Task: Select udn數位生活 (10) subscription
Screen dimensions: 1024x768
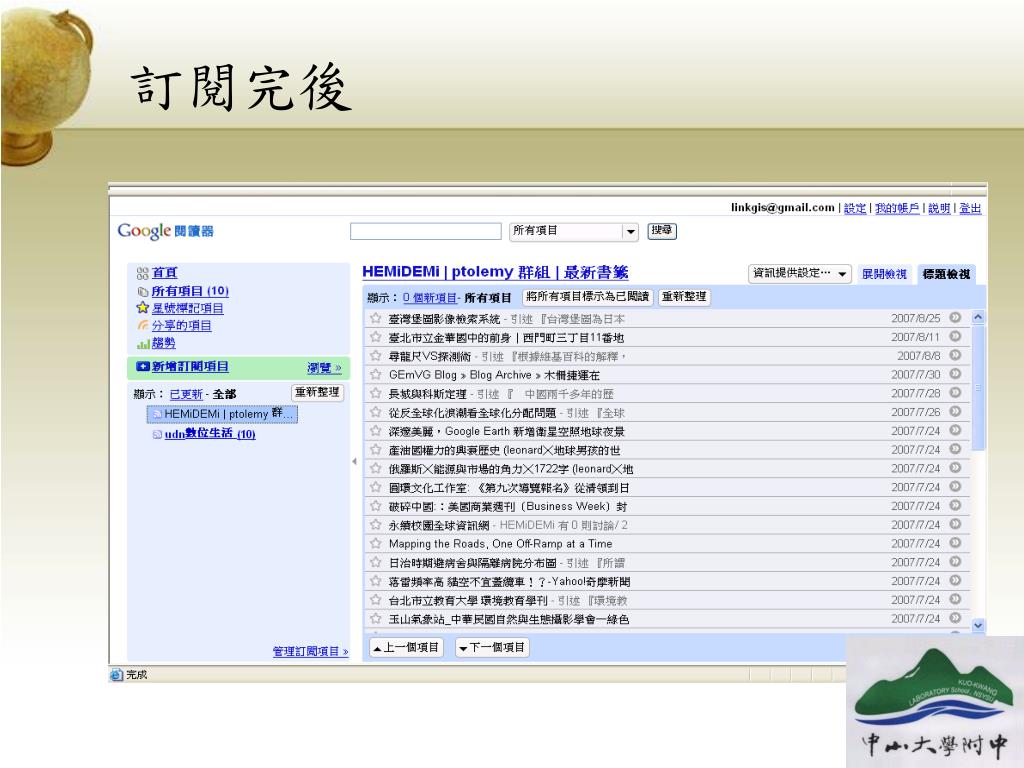Action: (210, 434)
